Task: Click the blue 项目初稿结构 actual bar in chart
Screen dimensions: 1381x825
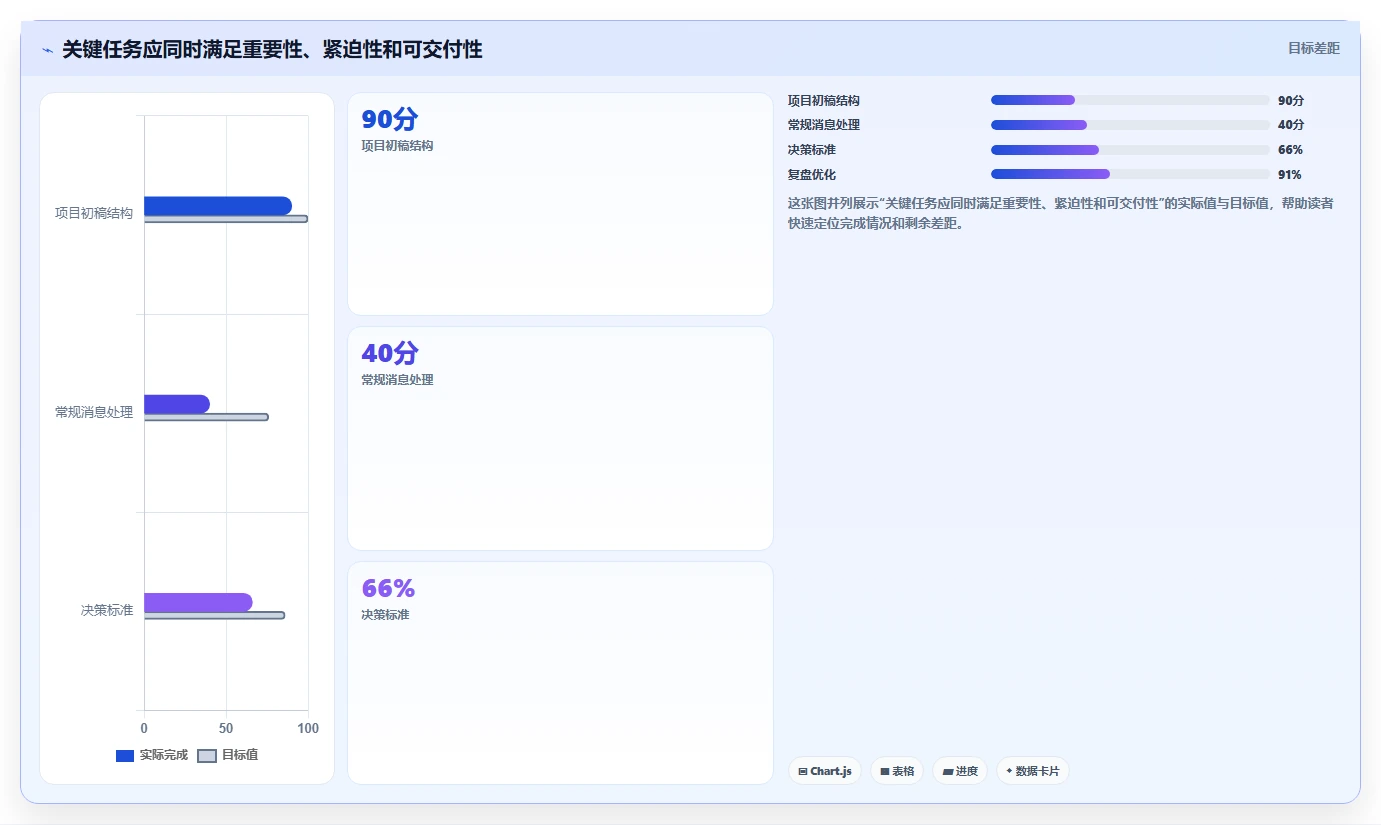Action: 218,206
